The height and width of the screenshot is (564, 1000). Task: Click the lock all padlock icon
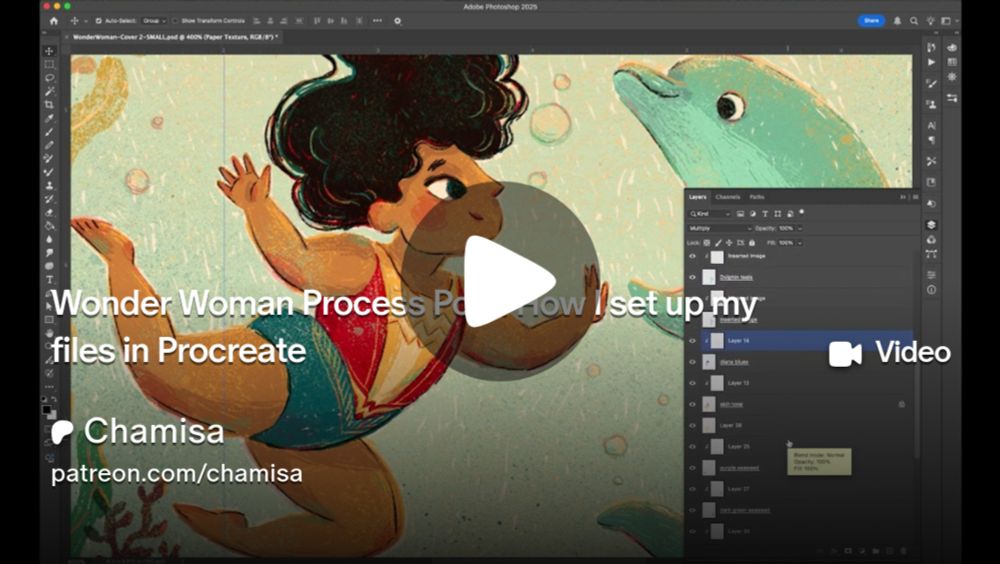point(752,243)
